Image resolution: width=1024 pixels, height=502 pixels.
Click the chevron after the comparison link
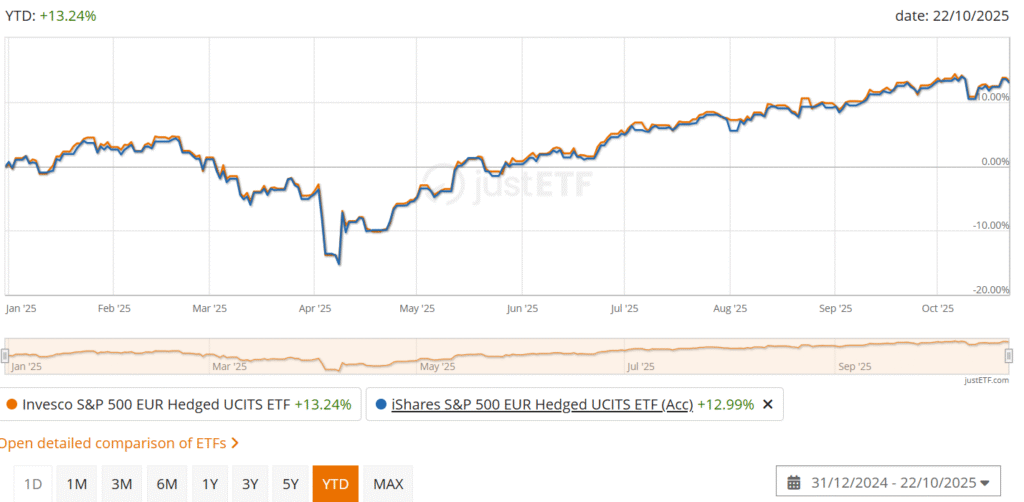pos(234,443)
